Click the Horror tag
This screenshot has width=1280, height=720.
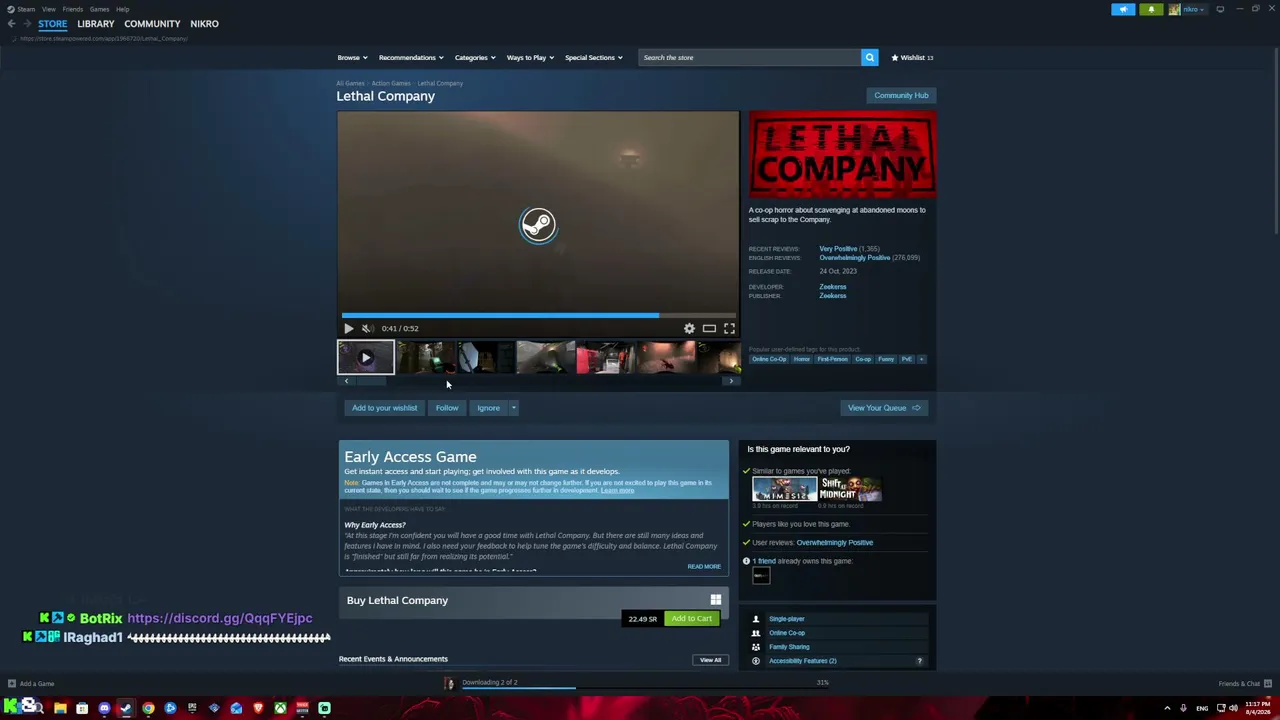pos(801,359)
